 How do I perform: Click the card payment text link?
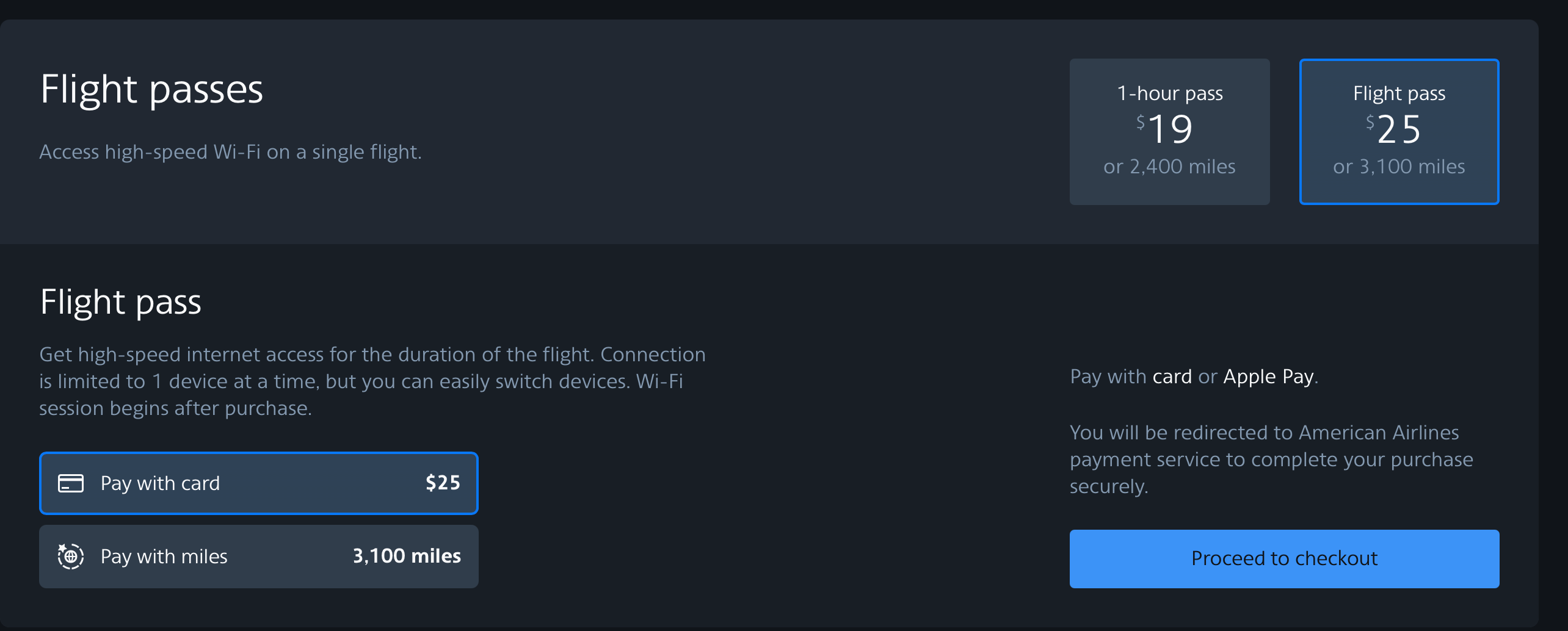tap(1172, 377)
